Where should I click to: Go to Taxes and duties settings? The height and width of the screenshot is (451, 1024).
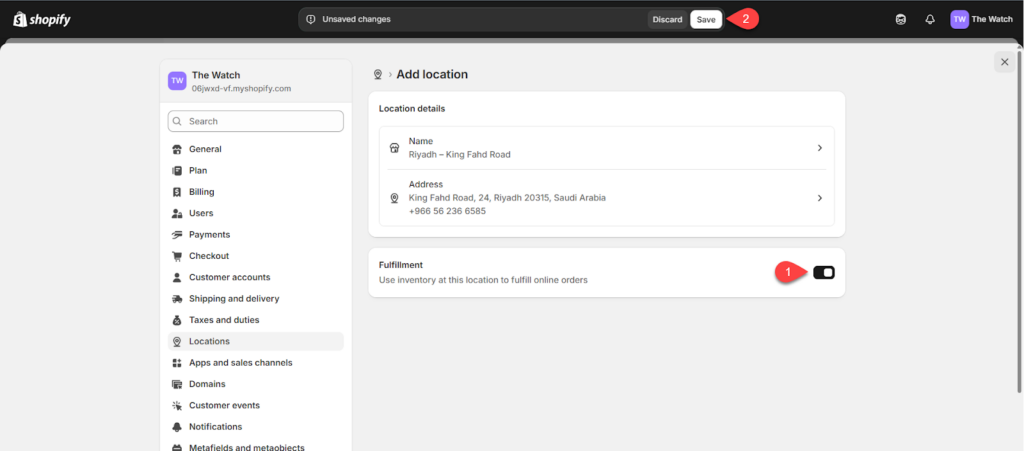224,320
